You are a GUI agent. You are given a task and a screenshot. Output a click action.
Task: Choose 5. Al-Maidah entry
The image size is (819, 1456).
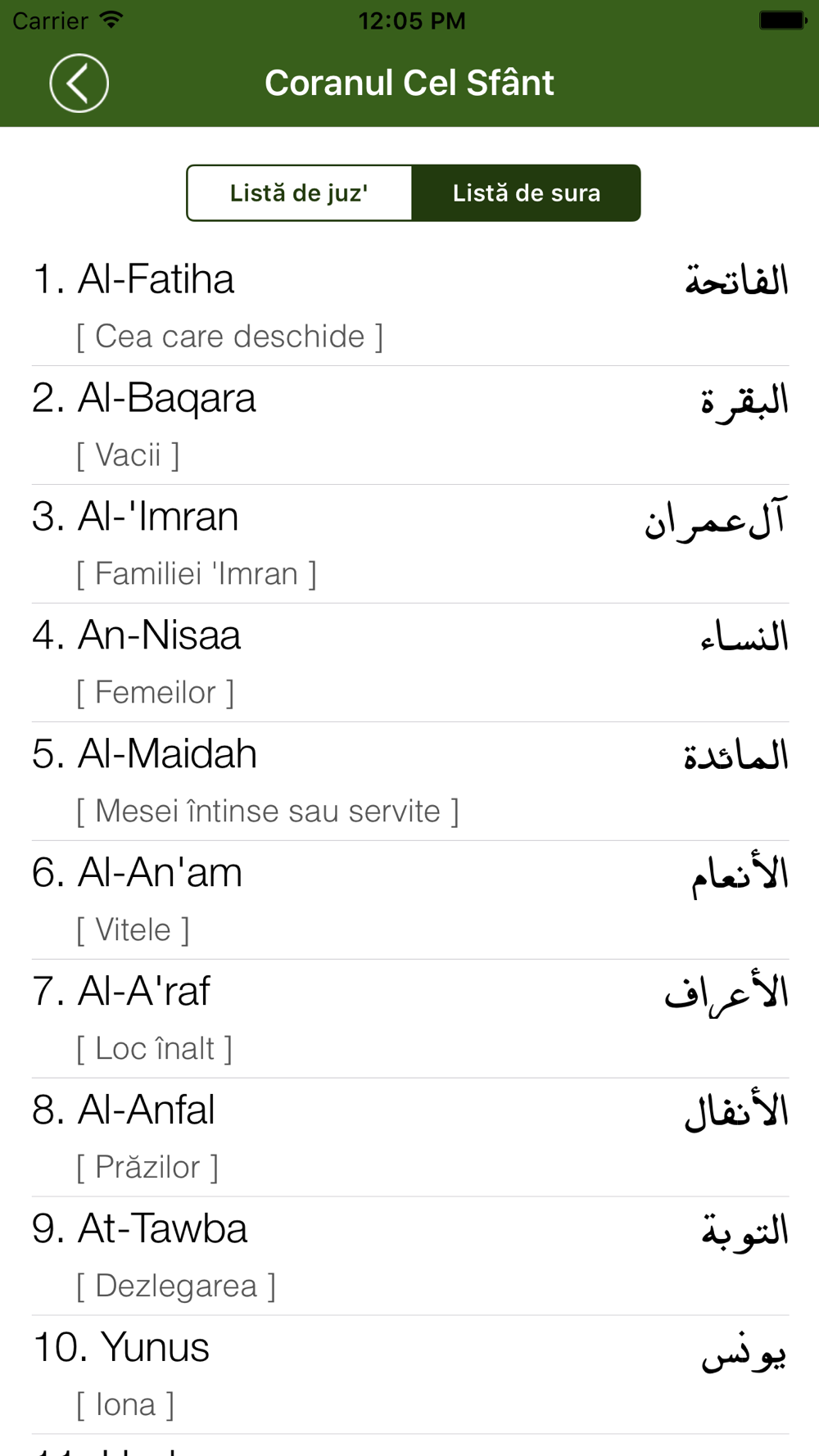409,781
